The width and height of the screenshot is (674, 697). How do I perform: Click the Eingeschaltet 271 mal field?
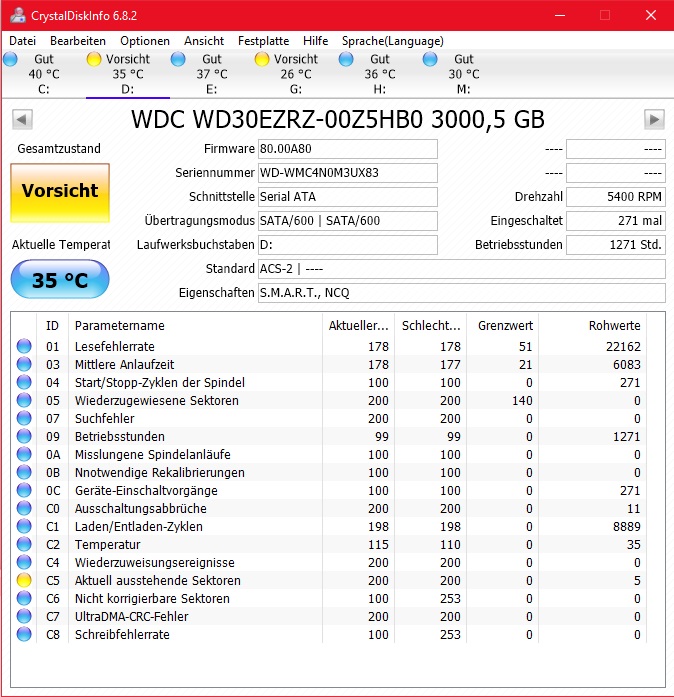[615, 221]
